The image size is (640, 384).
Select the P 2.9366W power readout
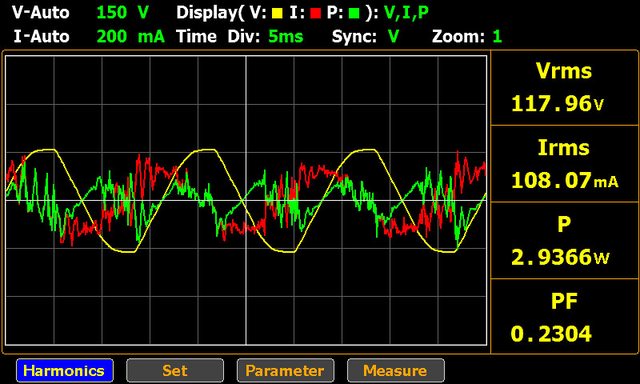coord(564,241)
